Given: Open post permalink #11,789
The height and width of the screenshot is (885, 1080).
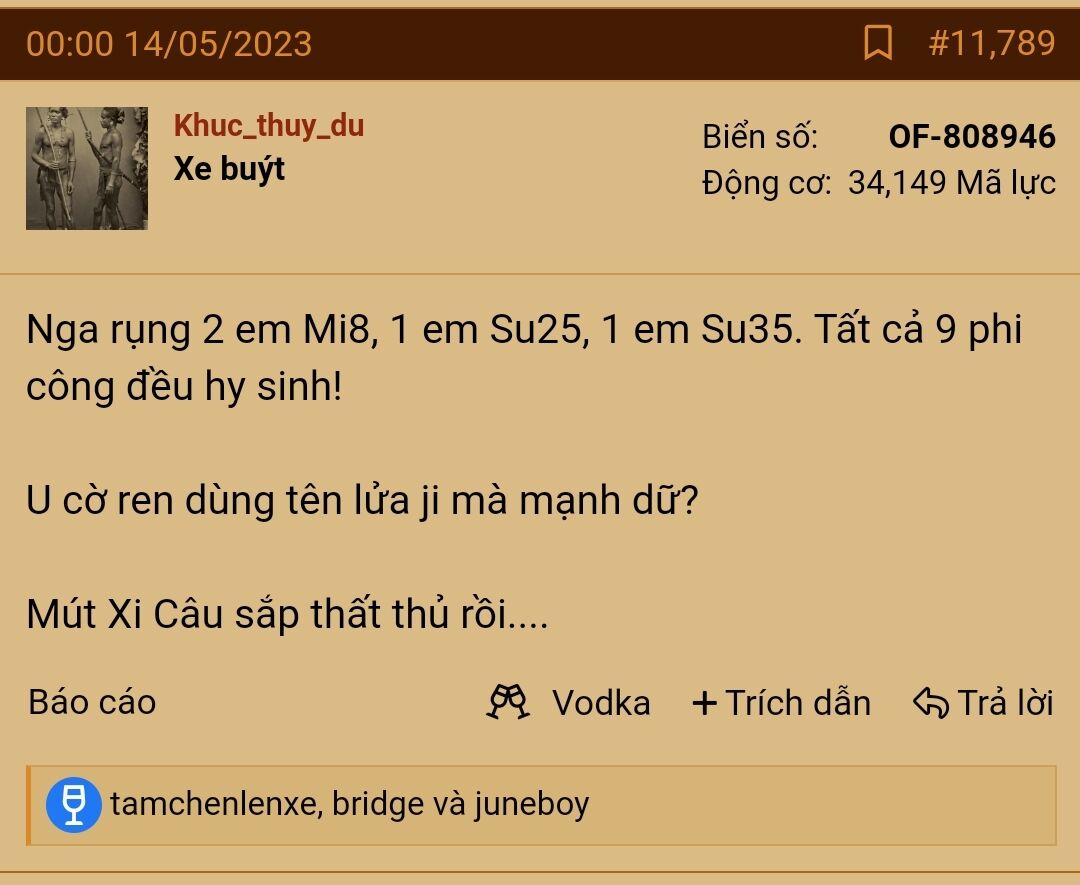Looking at the screenshot, I should click(991, 43).
